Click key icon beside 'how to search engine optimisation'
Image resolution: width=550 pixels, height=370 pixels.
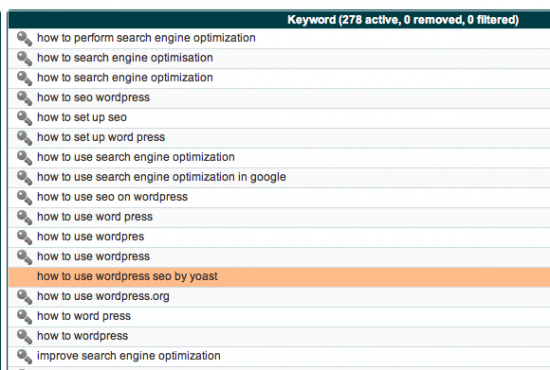point(25,58)
